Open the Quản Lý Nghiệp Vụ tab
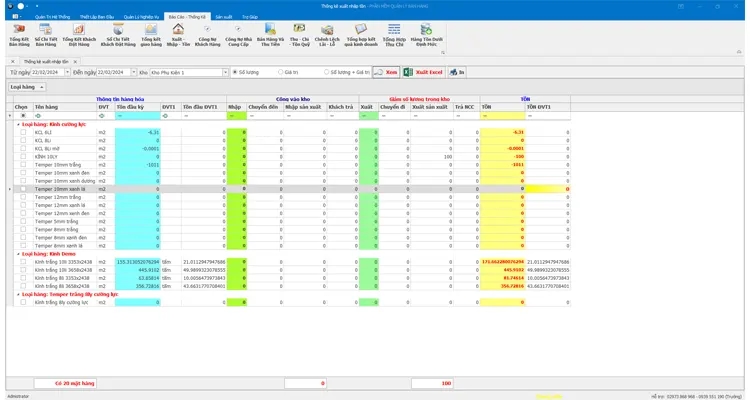Image resolution: width=750 pixels, height=400 pixels. tap(145, 17)
